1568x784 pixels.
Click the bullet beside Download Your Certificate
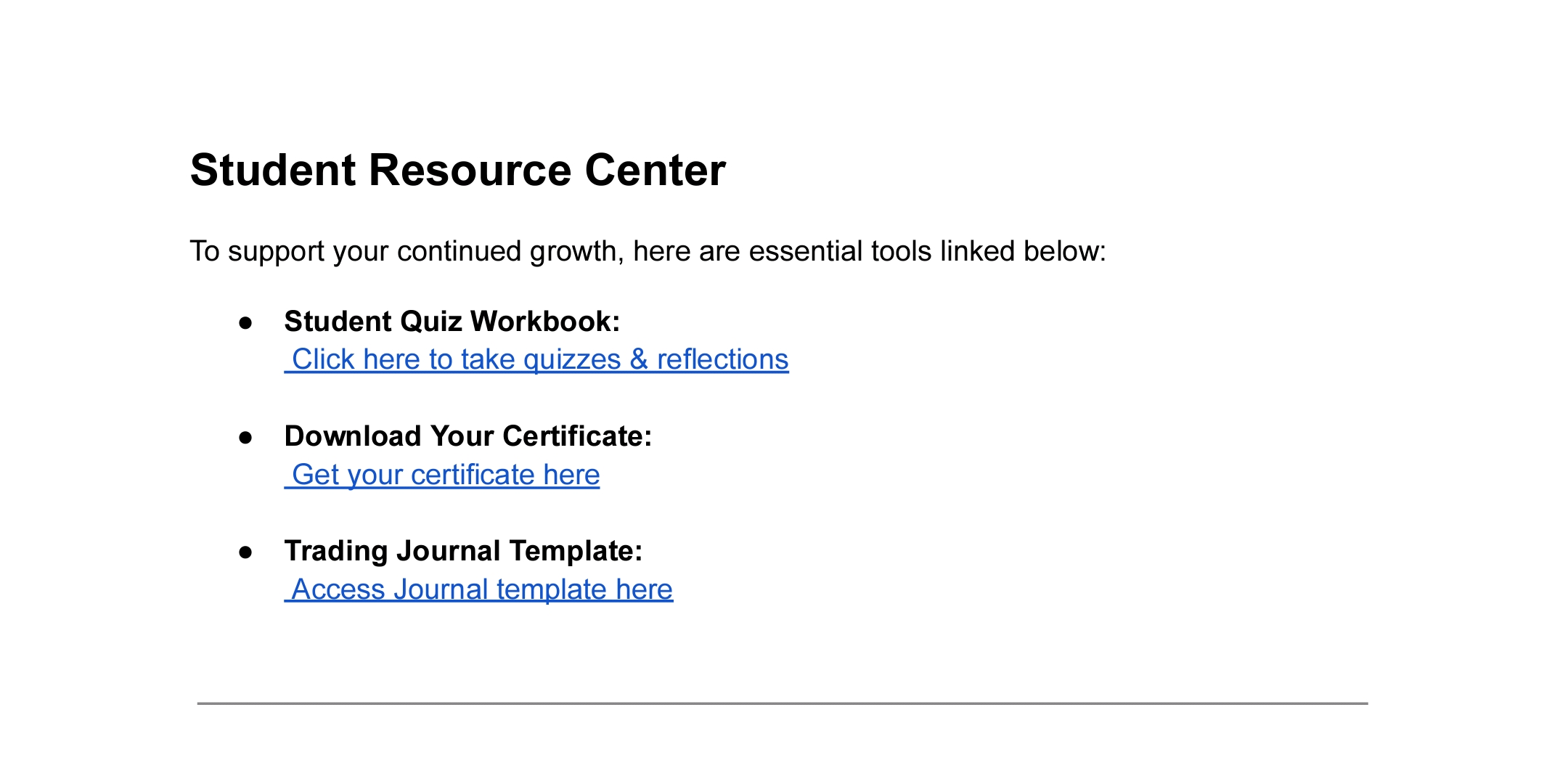coord(245,437)
